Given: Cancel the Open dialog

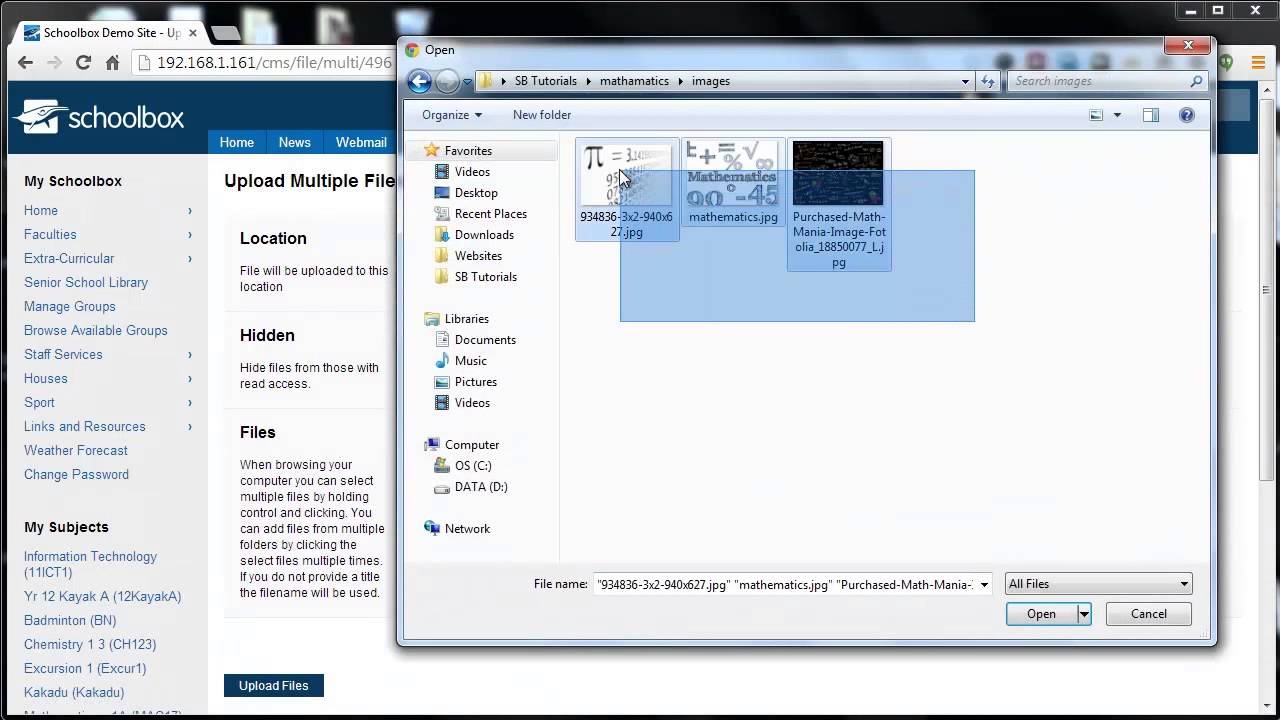Looking at the screenshot, I should pos(1149,614).
